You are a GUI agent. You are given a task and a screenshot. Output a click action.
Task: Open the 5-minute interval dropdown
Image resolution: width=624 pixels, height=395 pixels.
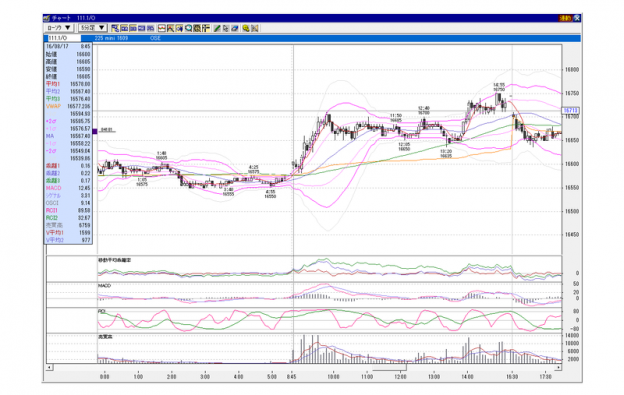tap(93, 28)
